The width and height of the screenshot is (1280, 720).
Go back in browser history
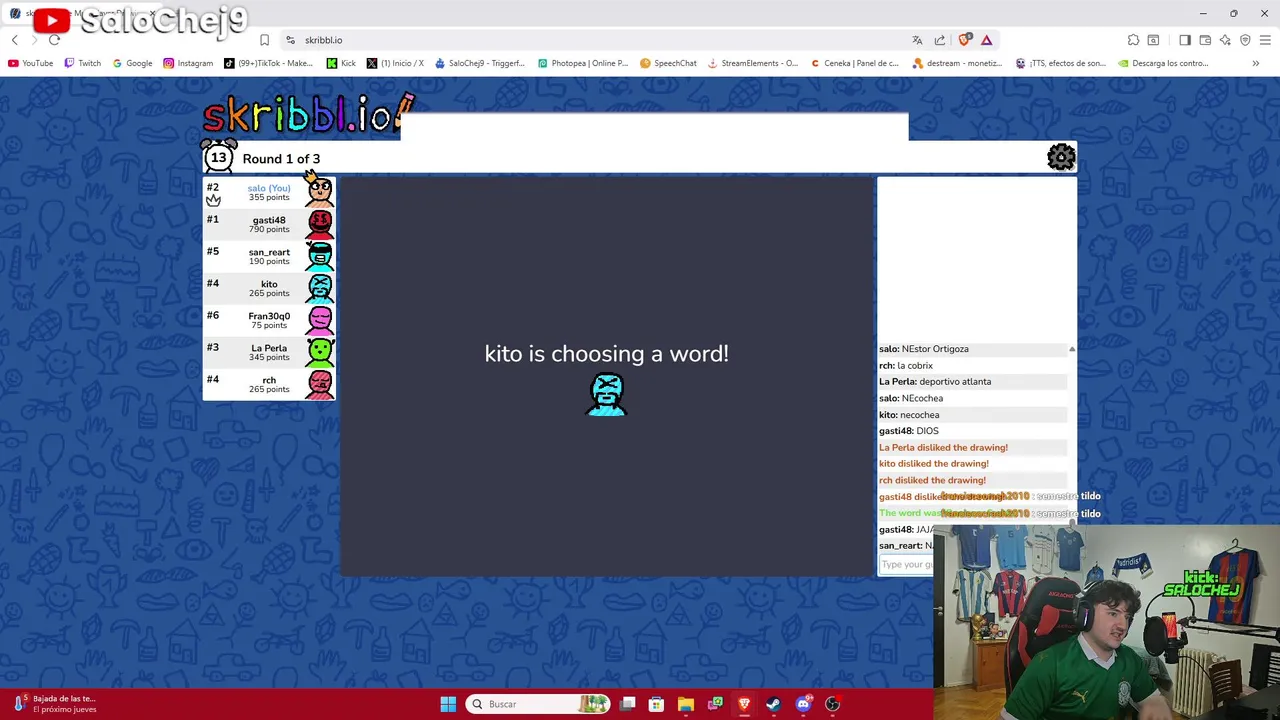point(14,40)
